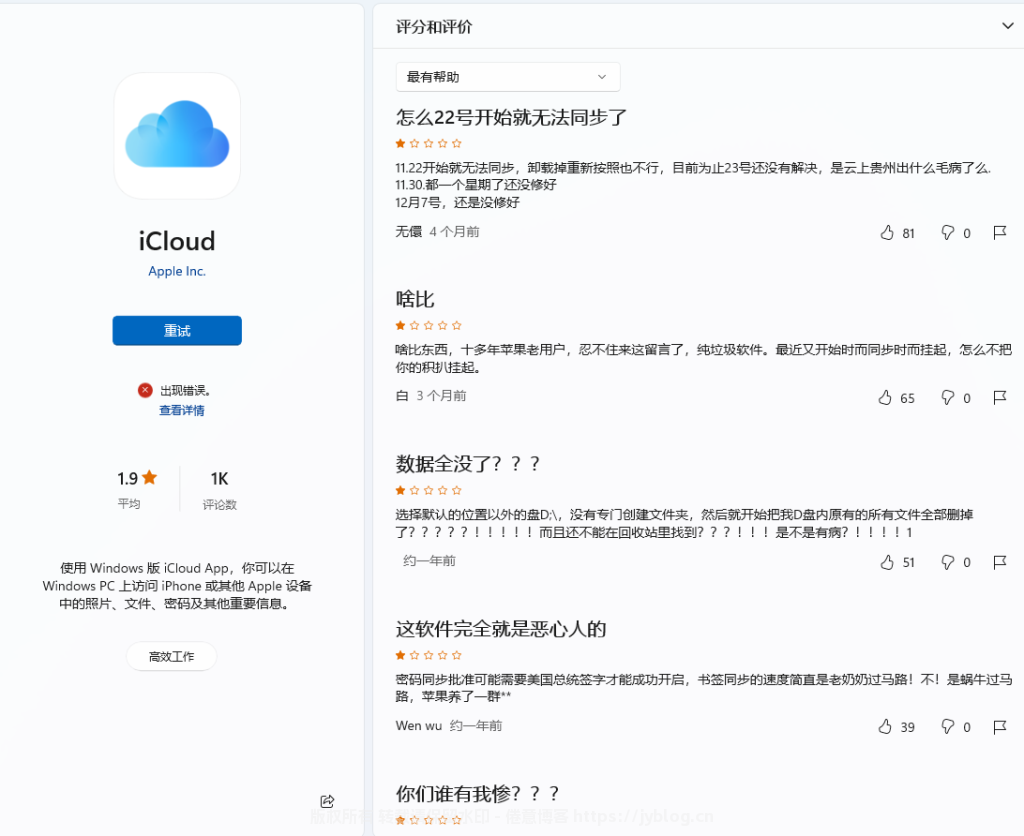The height and width of the screenshot is (836, 1024).
Task: Click the 1.9 average star rating
Action: (137, 478)
